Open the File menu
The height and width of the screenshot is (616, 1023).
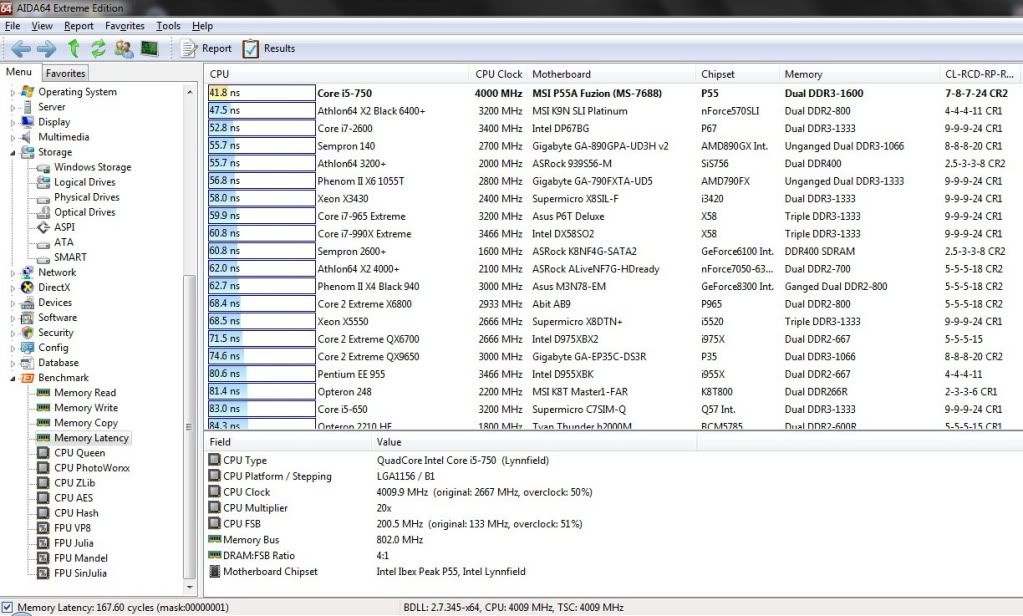click(x=12, y=26)
